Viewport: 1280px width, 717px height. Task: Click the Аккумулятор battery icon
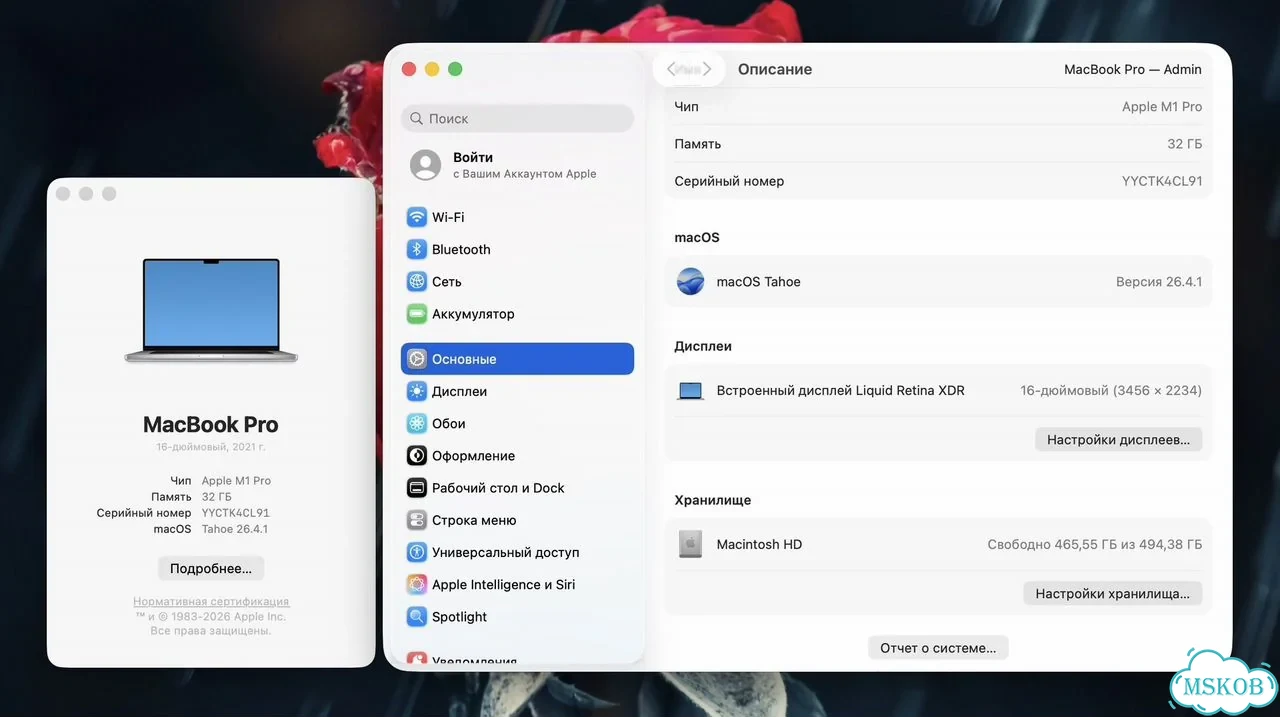point(417,314)
